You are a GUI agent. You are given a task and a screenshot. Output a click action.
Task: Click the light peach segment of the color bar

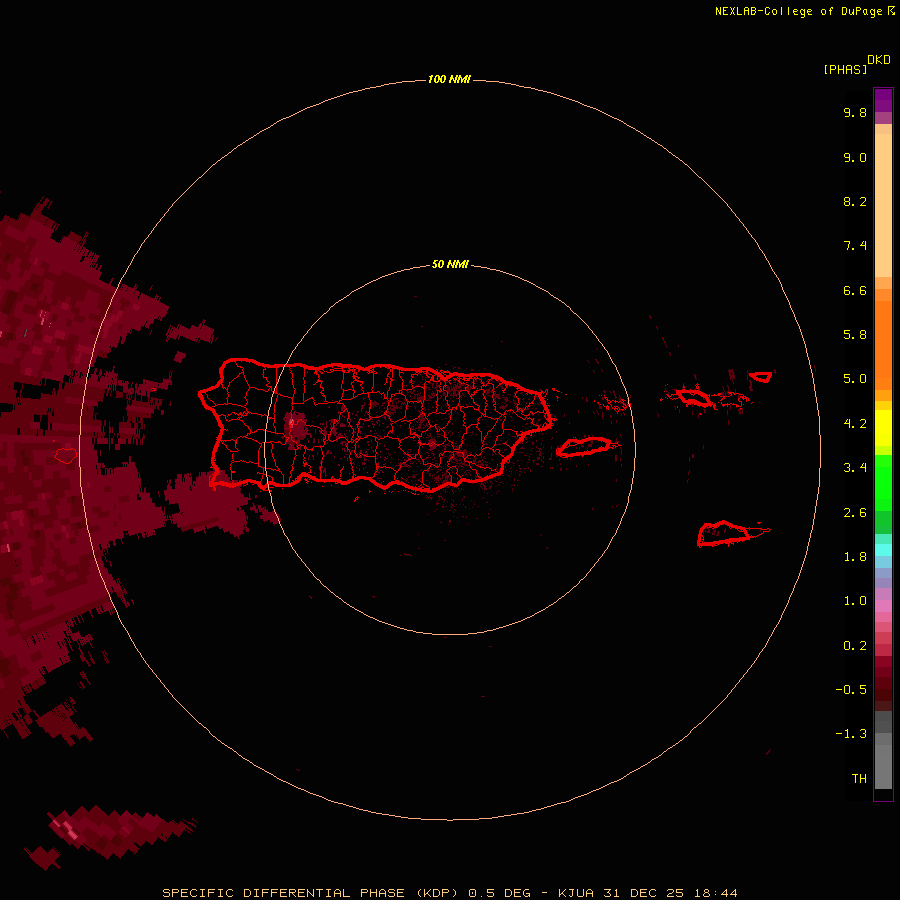pyautogui.click(x=883, y=205)
